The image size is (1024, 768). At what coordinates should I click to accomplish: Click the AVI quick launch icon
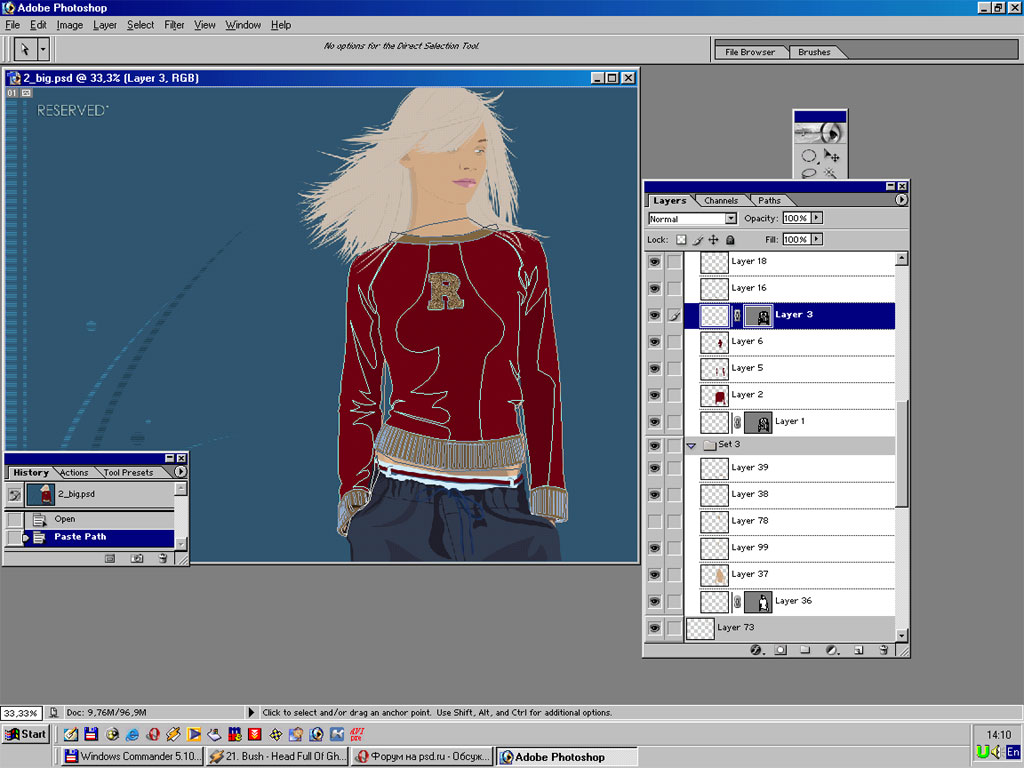pos(357,734)
